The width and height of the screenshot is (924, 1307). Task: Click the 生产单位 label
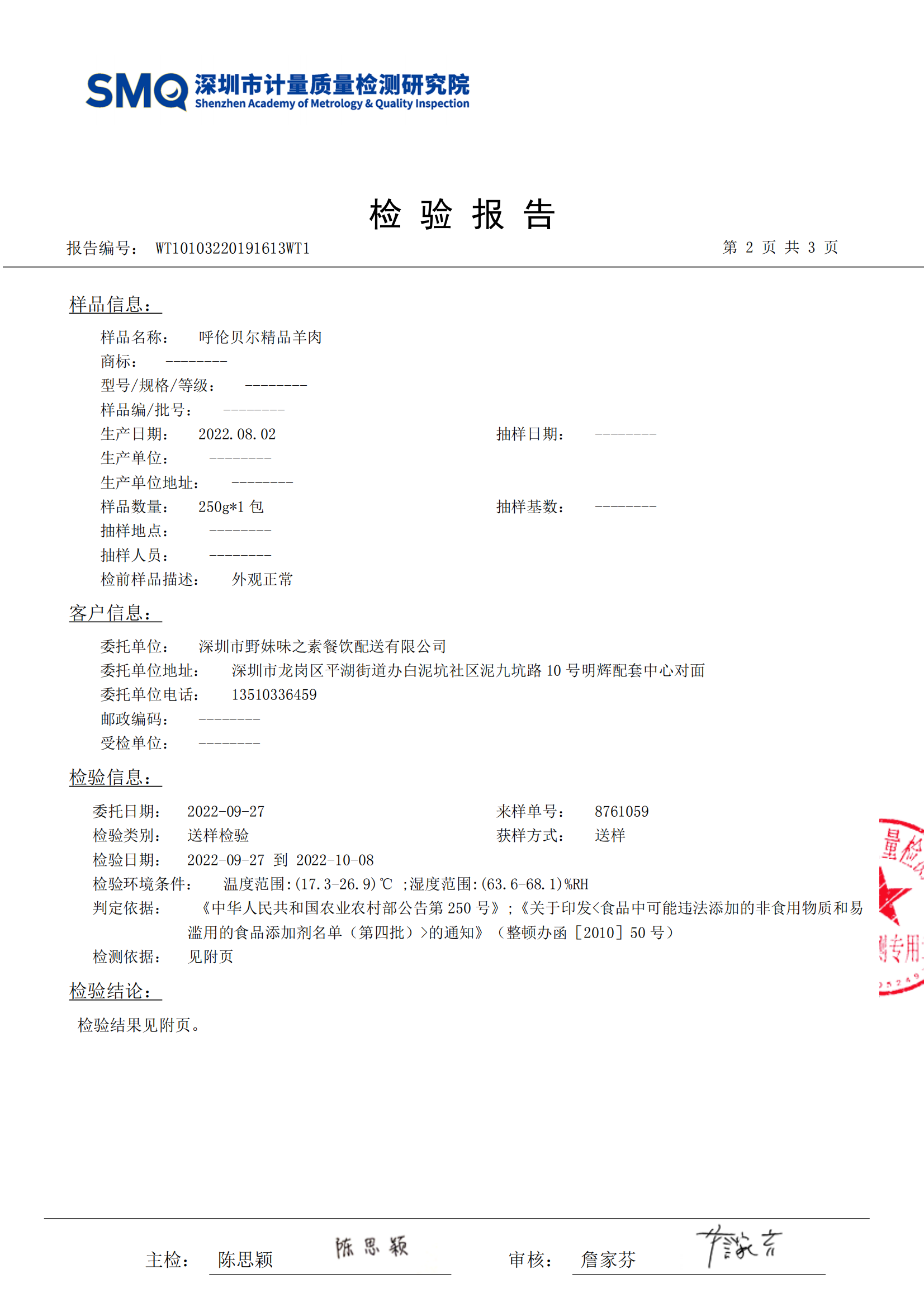tap(135, 458)
